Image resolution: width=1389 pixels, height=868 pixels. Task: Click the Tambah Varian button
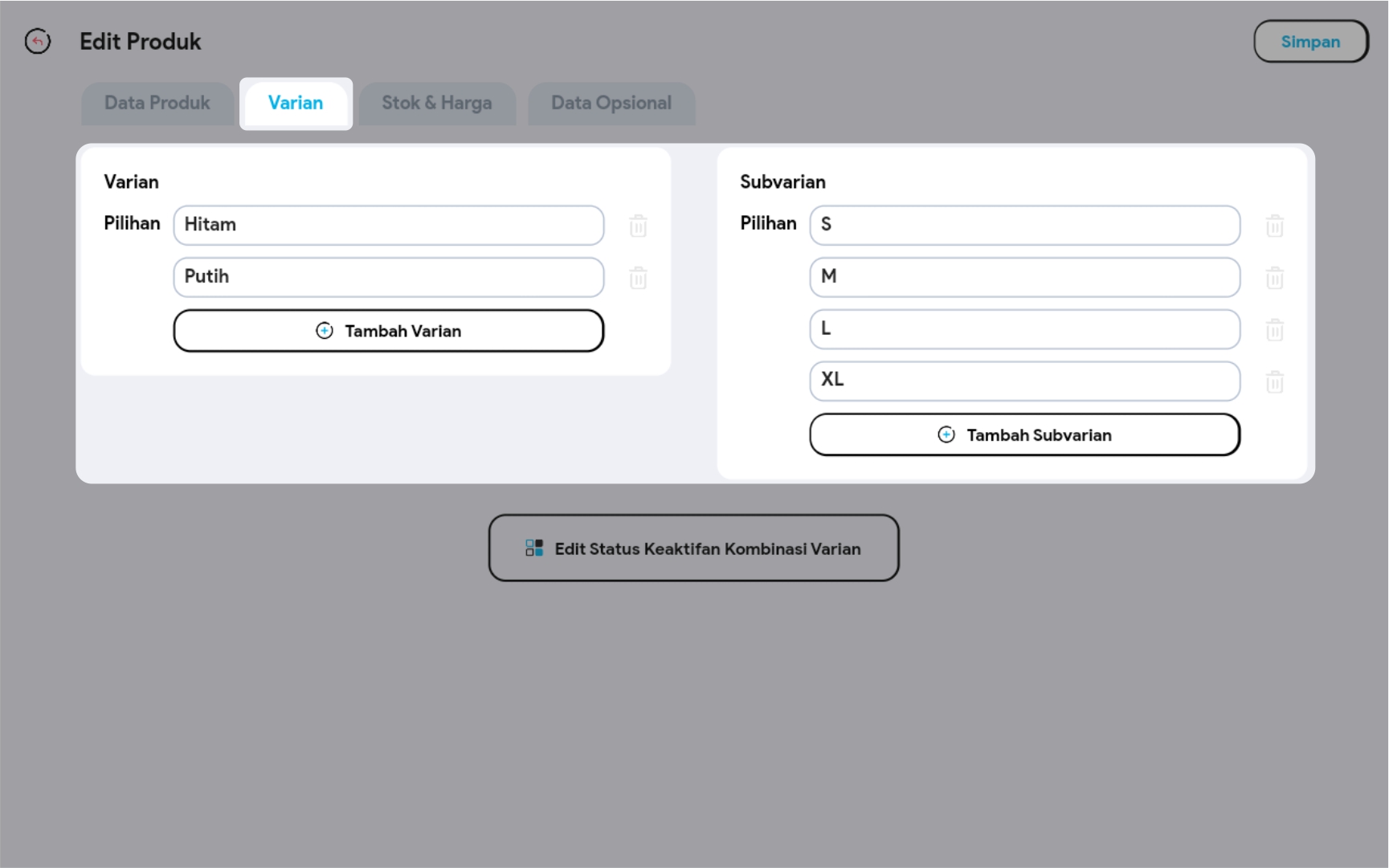click(x=388, y=331)
